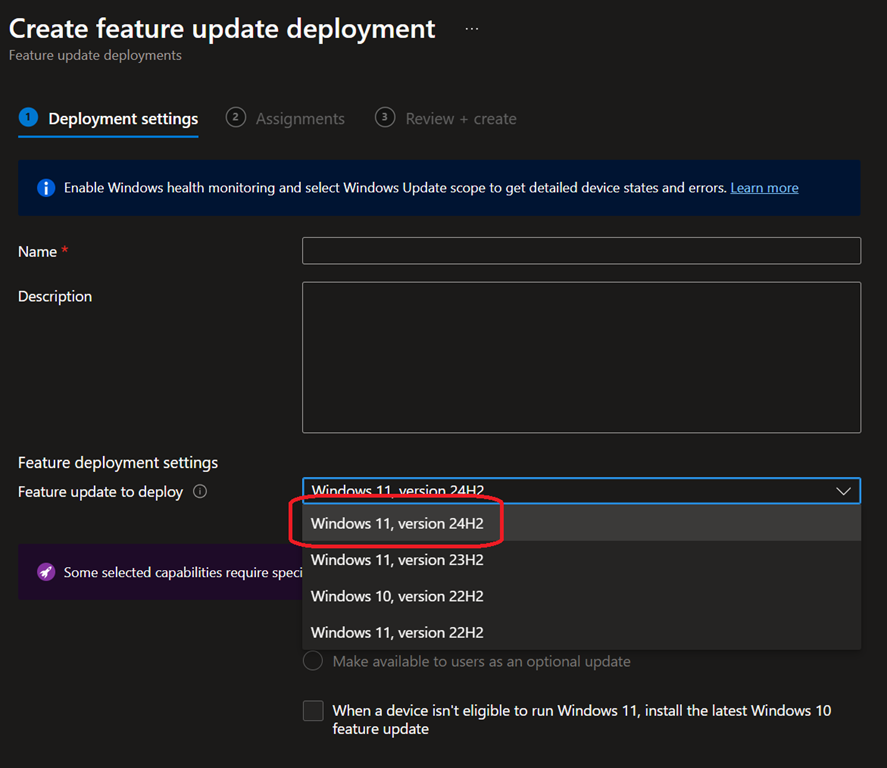Screen dimensions: 887x768
Task: Click into the Name text field
Action: click(x=581, y=251)
